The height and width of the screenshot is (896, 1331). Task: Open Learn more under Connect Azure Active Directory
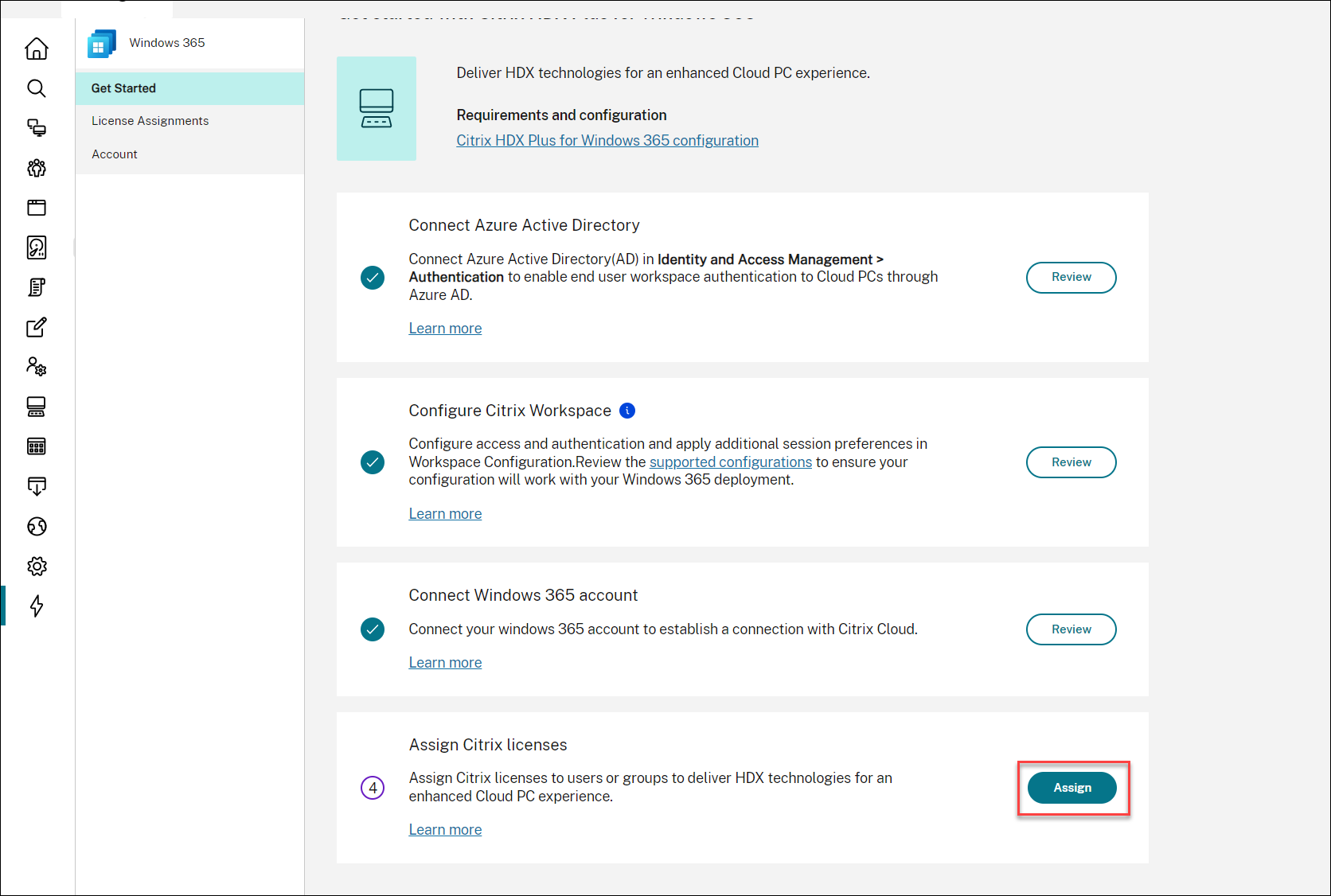[x=445, y=329]
